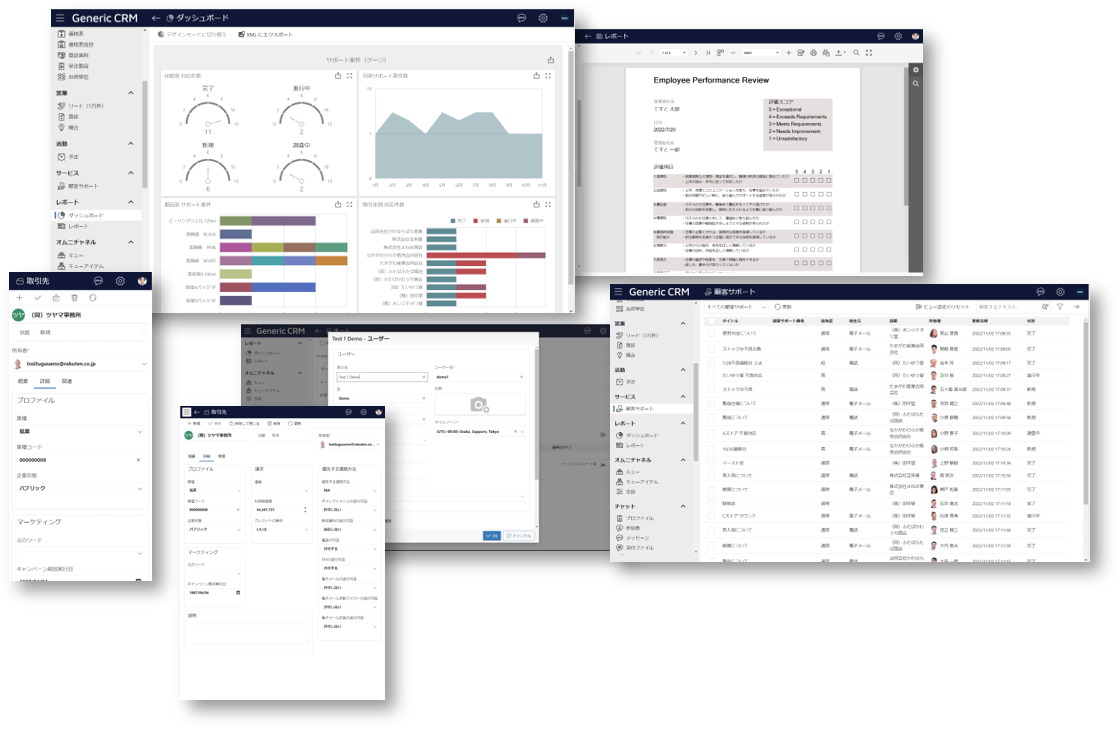This screenshot has width=1119, height=729.
Task: Click the 調査中 gauge in dashboard
Action: tap(301, 170)
